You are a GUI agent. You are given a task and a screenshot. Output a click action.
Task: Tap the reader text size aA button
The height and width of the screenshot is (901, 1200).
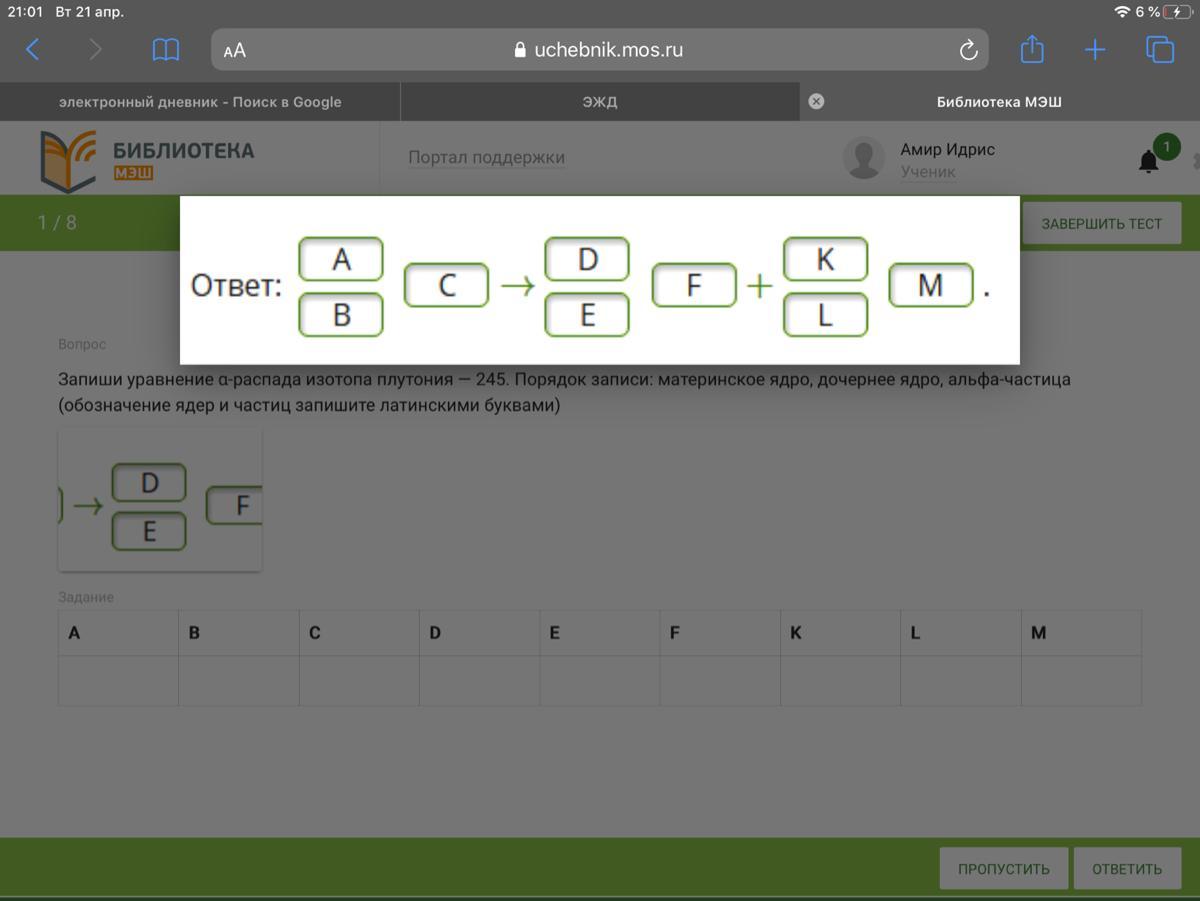235,51
